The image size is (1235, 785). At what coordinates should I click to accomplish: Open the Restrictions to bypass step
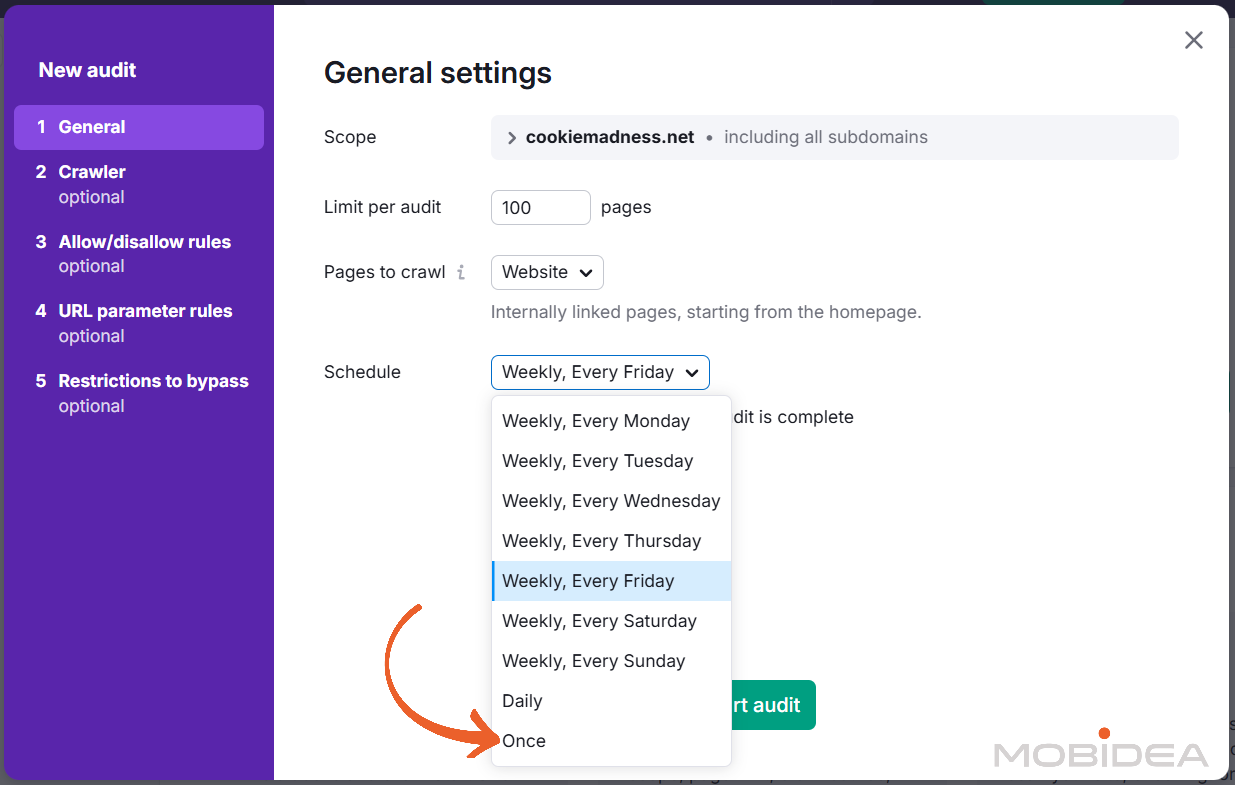coord(153,381)
